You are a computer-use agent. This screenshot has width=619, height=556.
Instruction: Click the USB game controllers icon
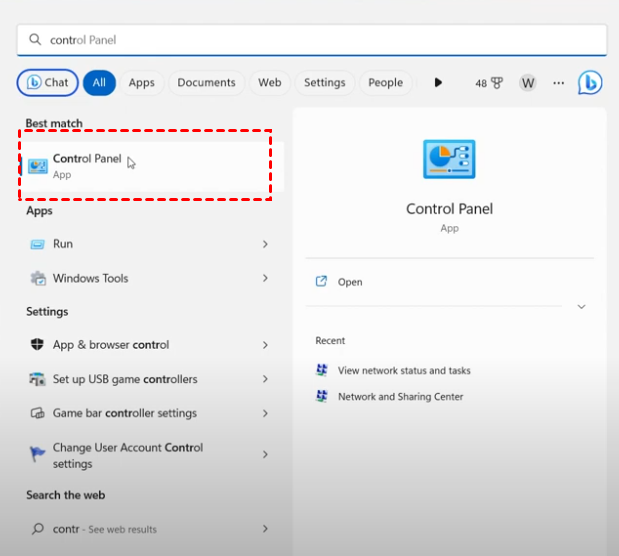pyautogui.click(x=37, y=379)
